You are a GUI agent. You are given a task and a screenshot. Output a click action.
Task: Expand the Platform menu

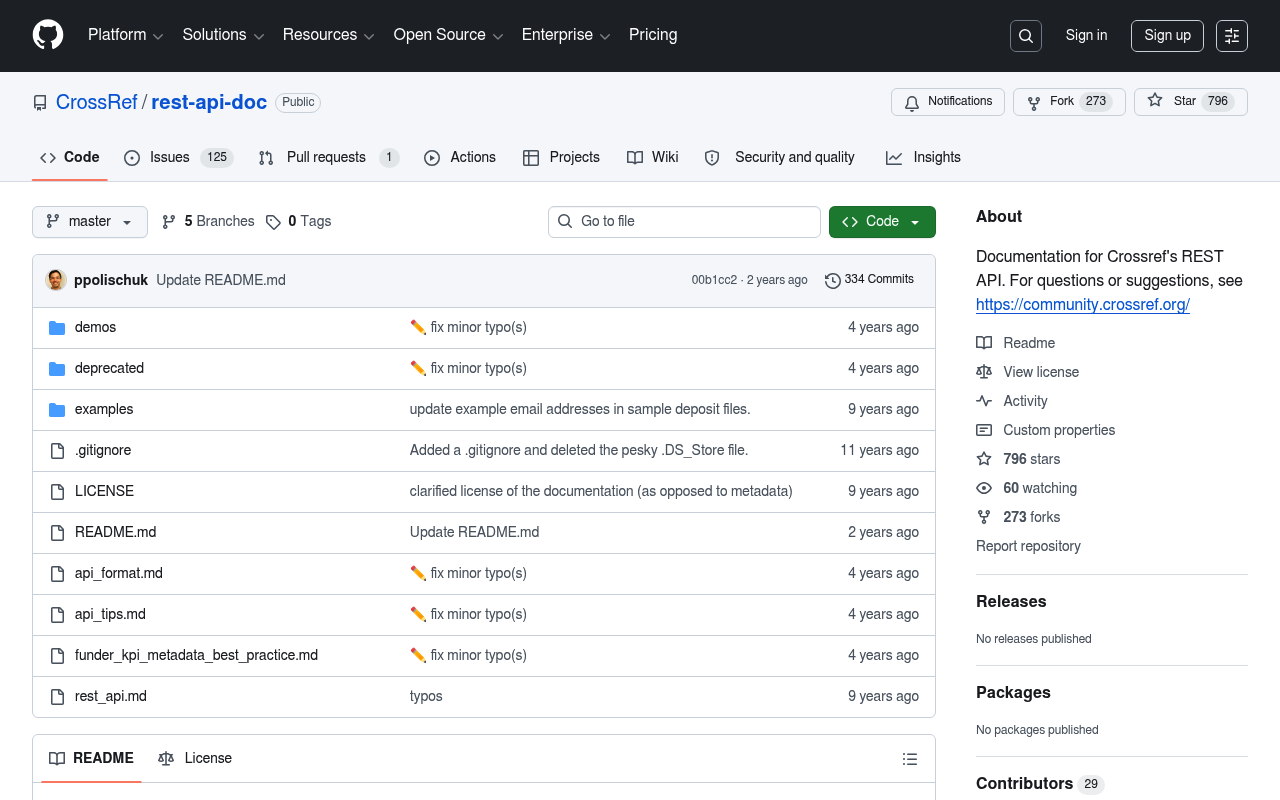point(125,35)
